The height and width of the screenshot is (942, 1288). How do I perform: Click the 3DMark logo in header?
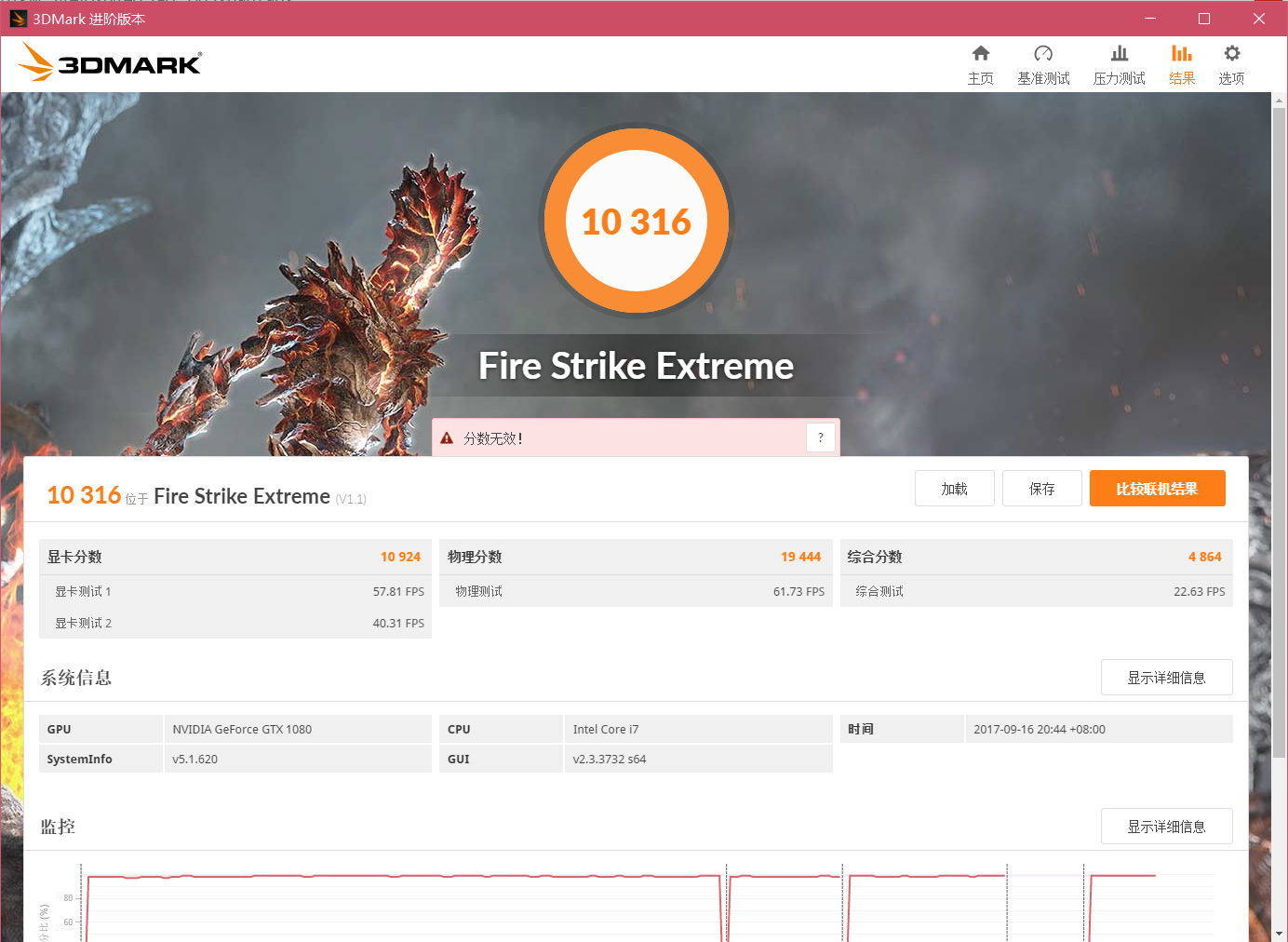pyautogui.click(x=110, y=62)
